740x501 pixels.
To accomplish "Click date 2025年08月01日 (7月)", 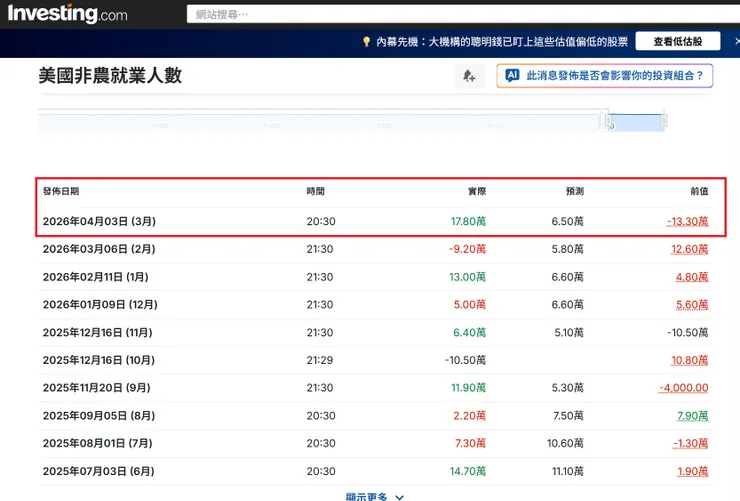I will (x=98, y=443).
